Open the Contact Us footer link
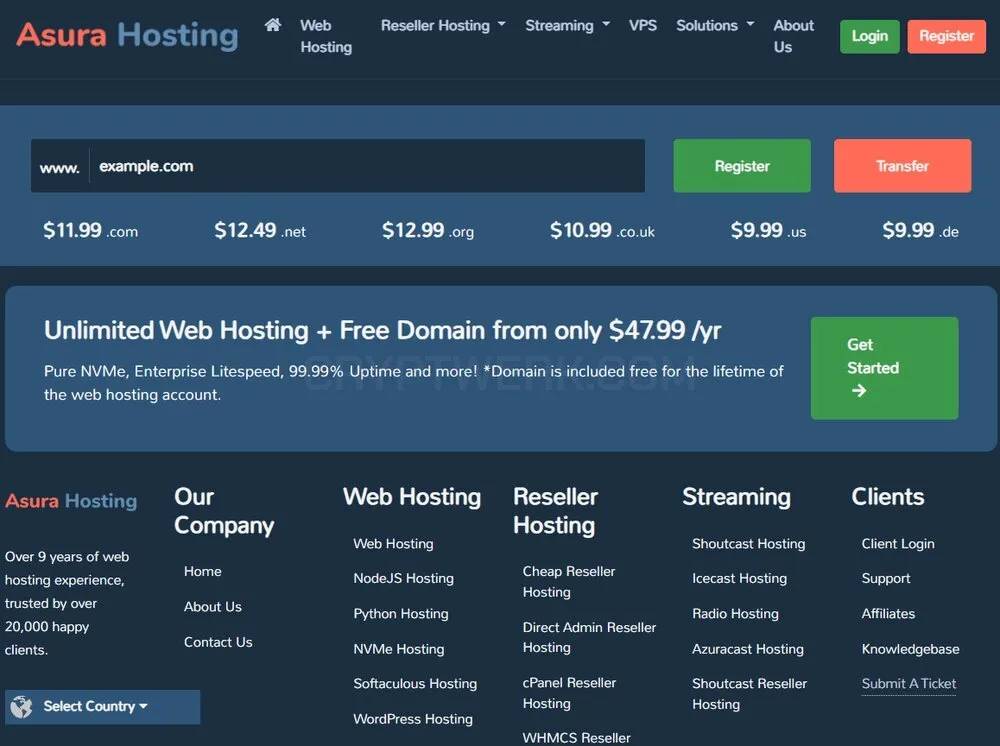The height and width of the screenshot is (746, 1000). [x=218, y=642]
